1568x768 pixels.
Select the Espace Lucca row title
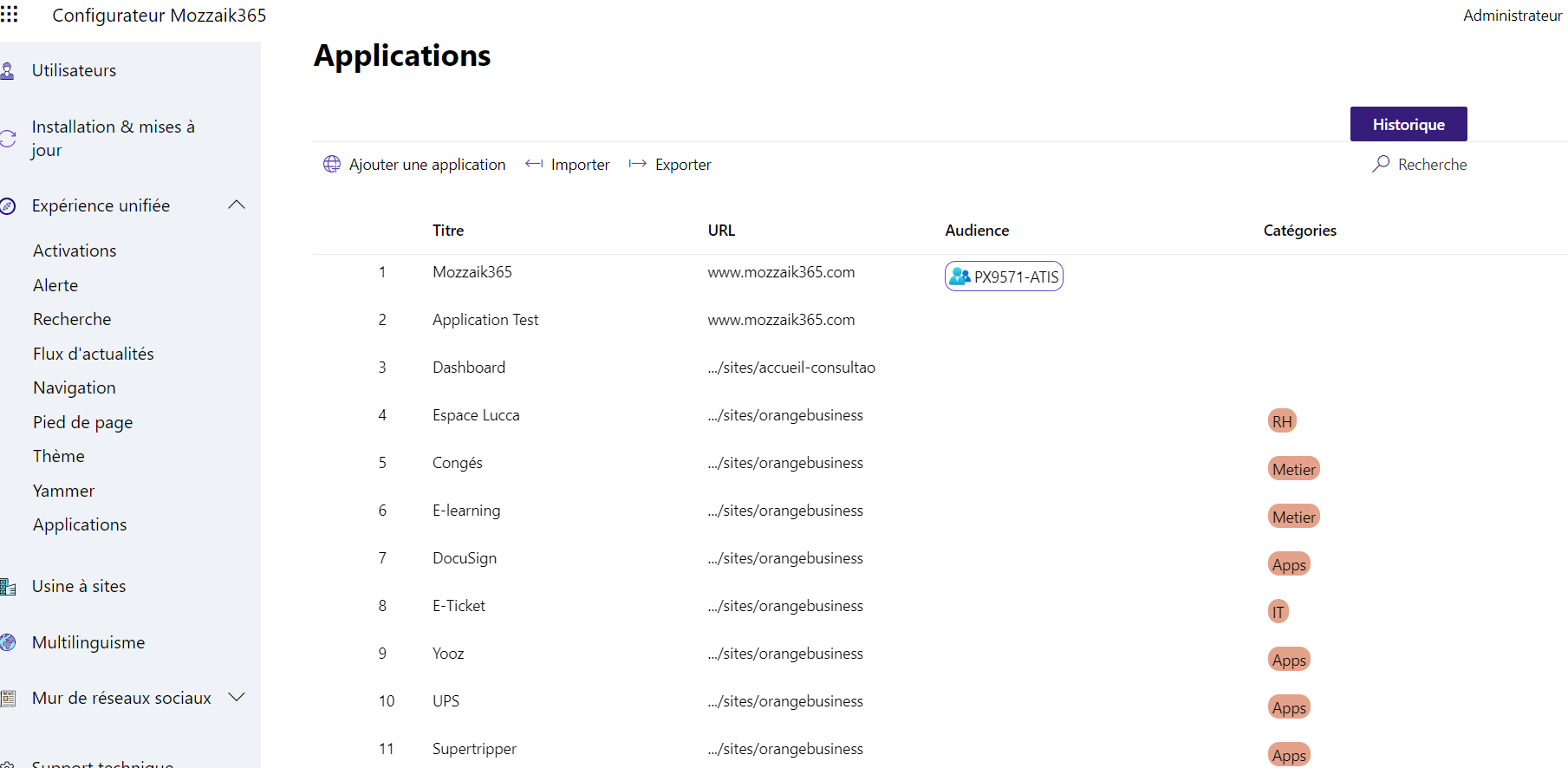476,415
